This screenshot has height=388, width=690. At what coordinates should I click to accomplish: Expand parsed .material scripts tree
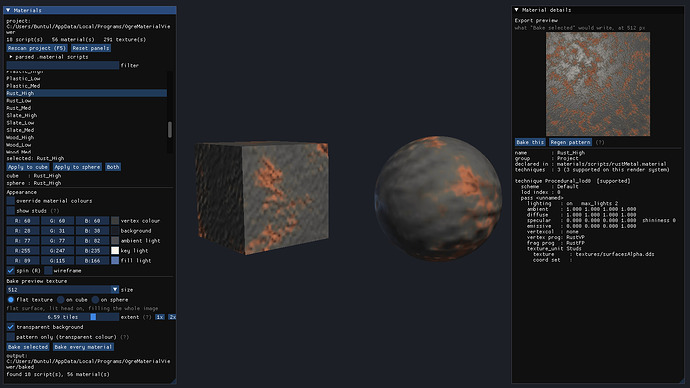coord(11,57)
